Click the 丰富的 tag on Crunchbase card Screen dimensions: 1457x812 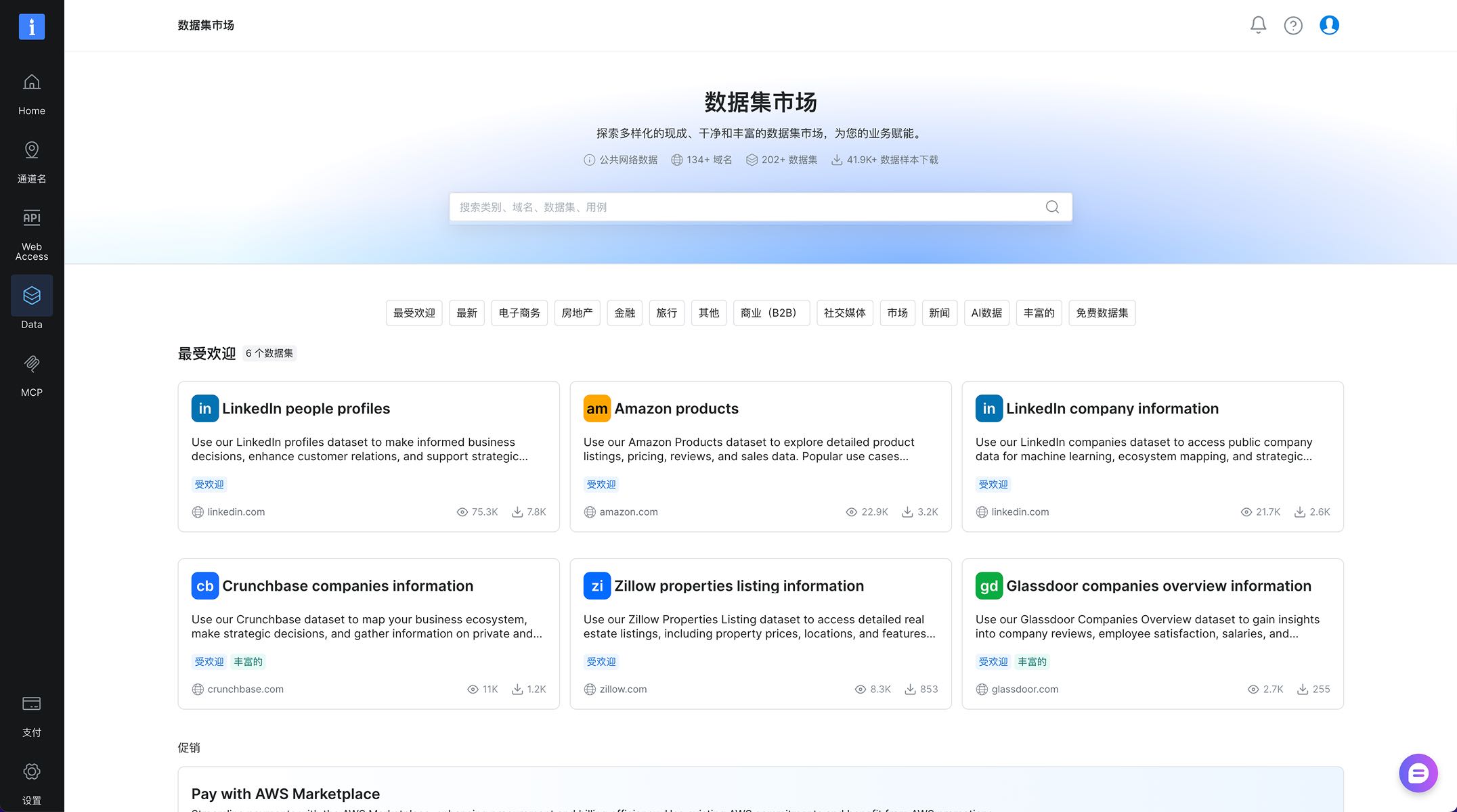pos(248,662)
